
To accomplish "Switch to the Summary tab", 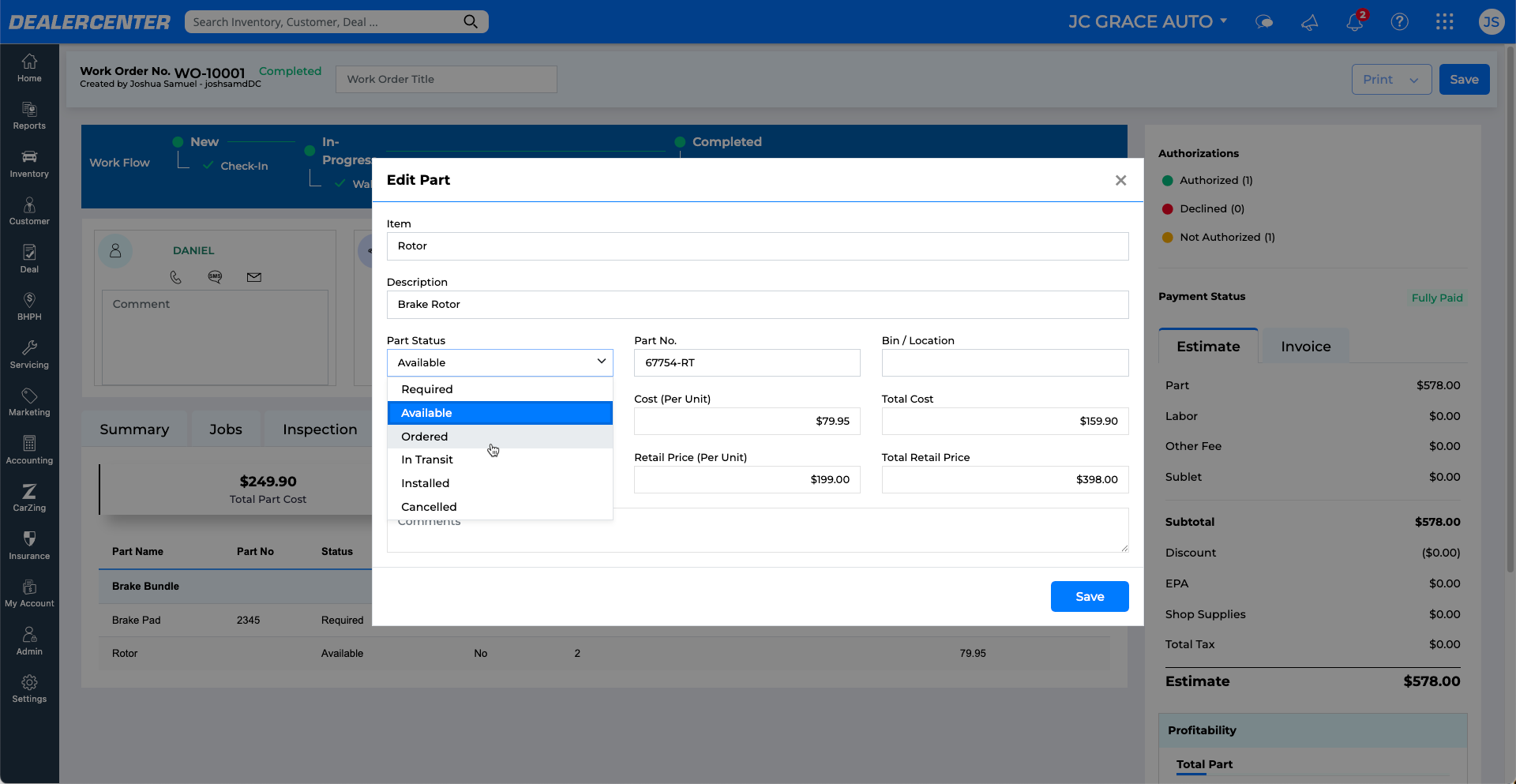I will [134, 429].
